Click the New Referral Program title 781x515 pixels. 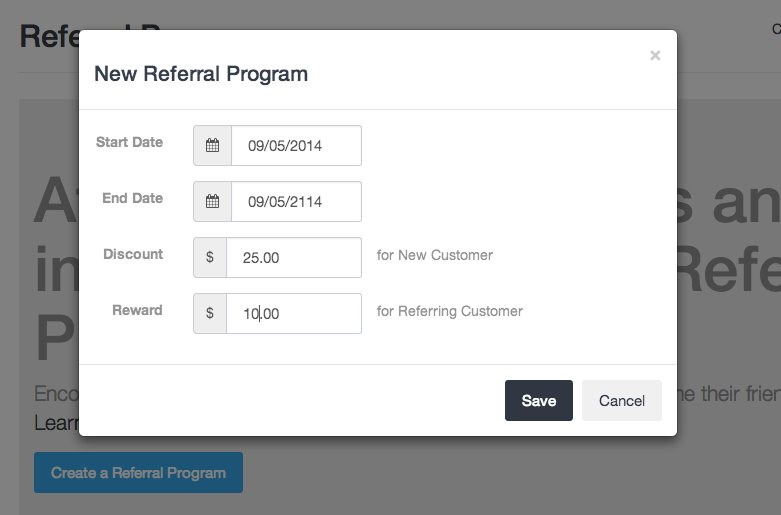201,74
